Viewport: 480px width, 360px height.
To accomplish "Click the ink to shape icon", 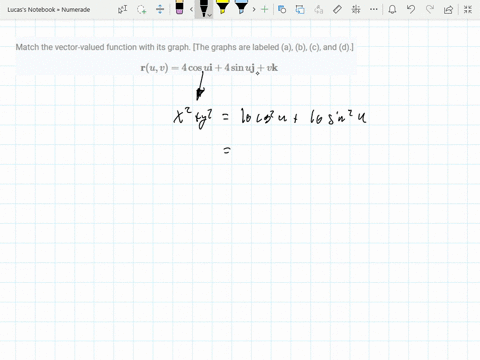I will pyautogui.click(x=300, y=9).
